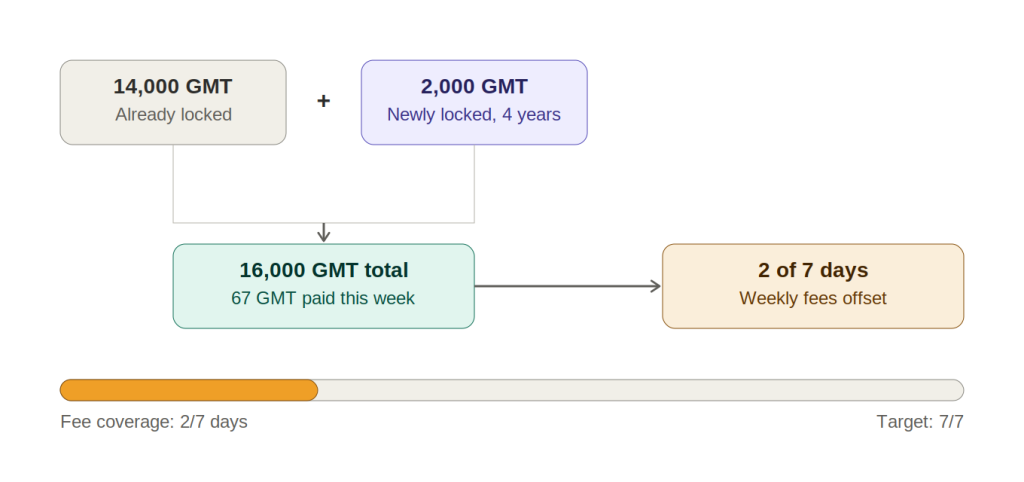The height and width of the screenshot is (482, 1024).
Task: Click the bottom horizontal connector joining both lock boxes
Action: [x=323, y=223]
